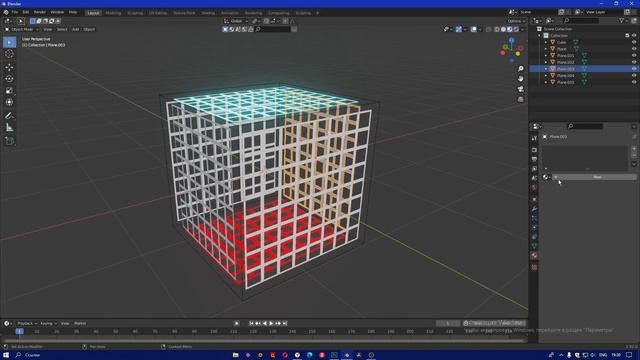
Task: Select the Move tool
Action: (x=9, y=67)
